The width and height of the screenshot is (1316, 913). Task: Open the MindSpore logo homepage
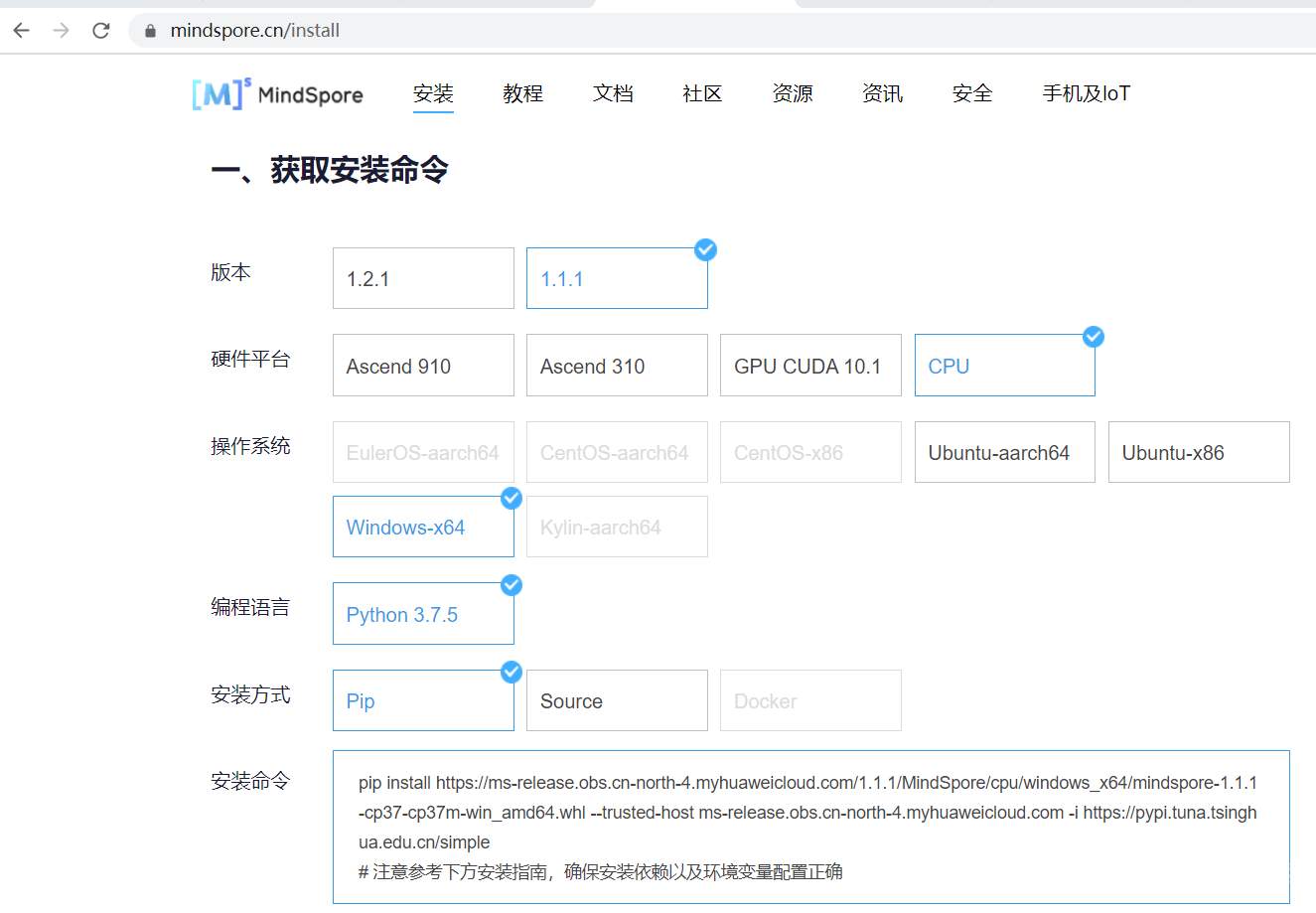(x=277, y=93)
